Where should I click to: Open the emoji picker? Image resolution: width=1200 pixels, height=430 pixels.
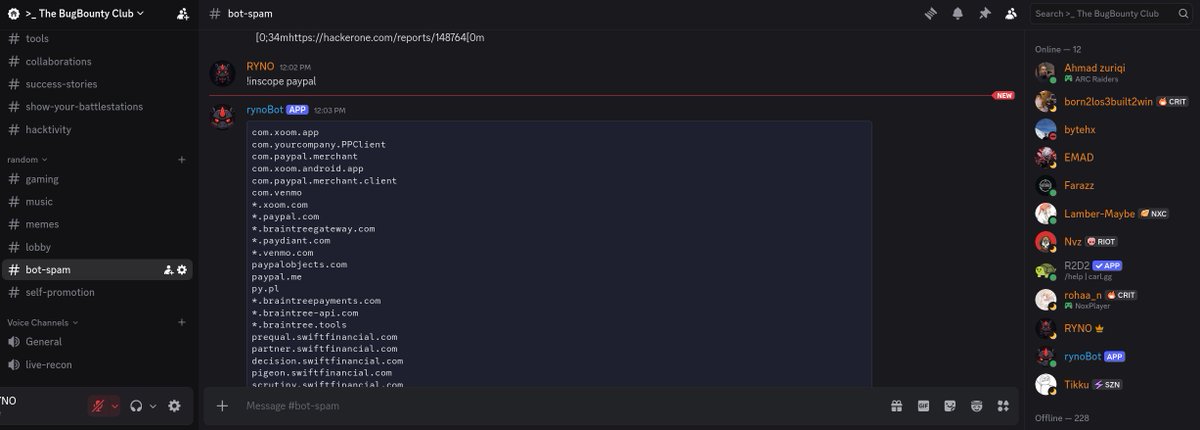976,406
